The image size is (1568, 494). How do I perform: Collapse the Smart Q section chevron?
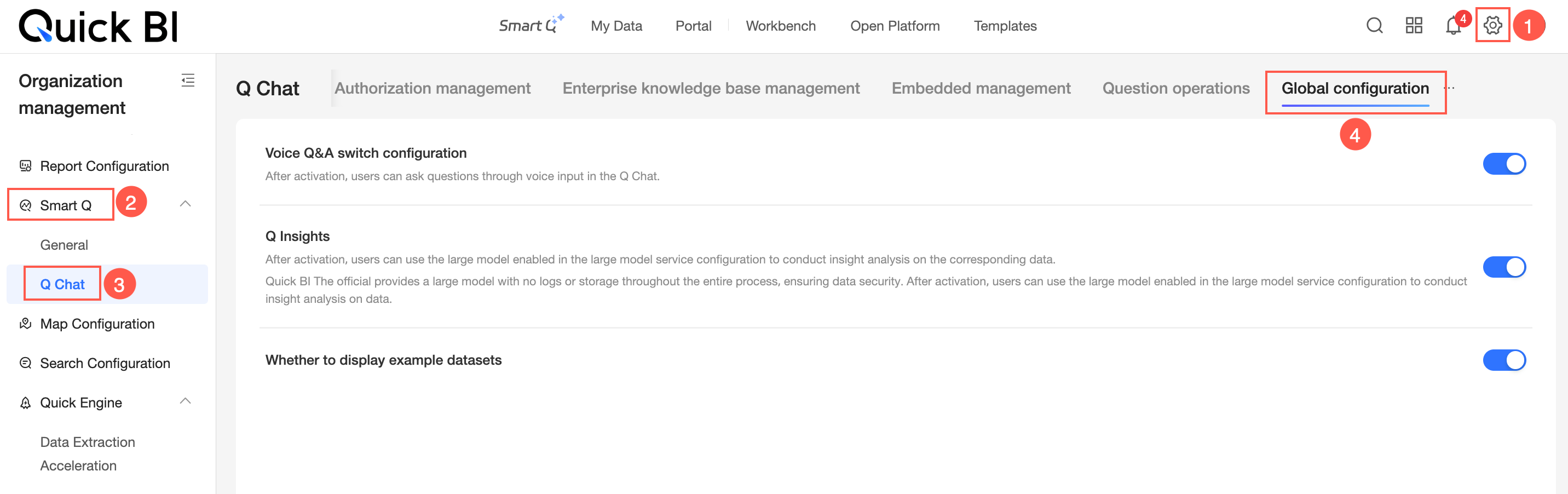coord(186,204)
